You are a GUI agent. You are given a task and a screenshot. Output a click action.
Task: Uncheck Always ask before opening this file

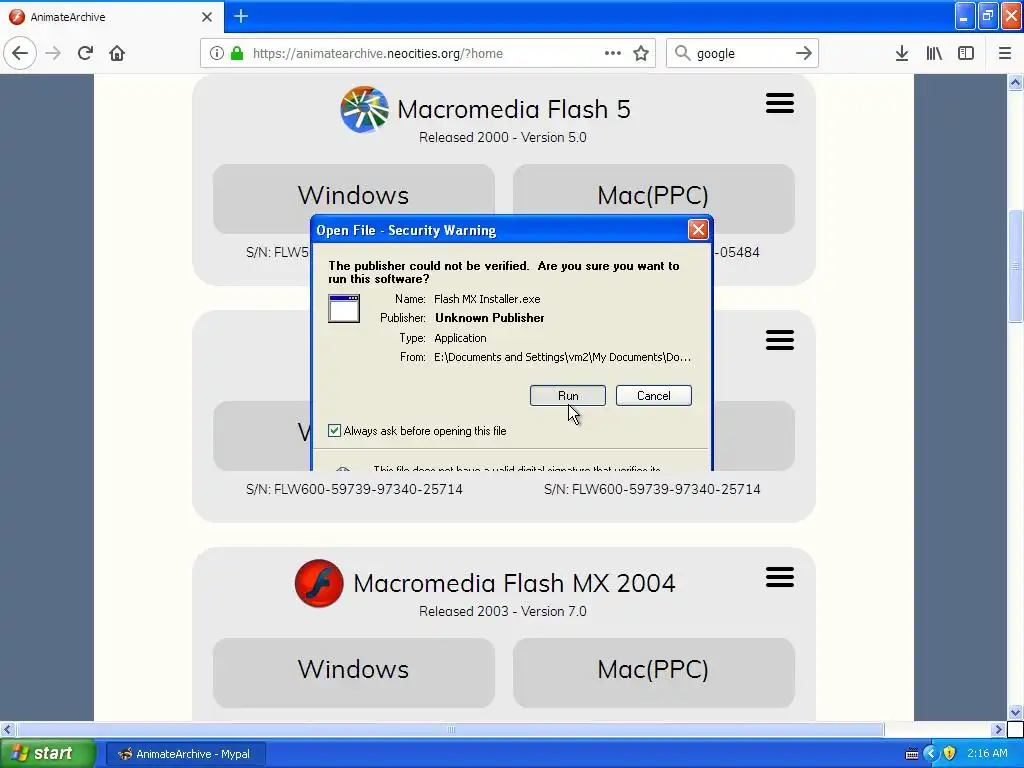(334, 430)
